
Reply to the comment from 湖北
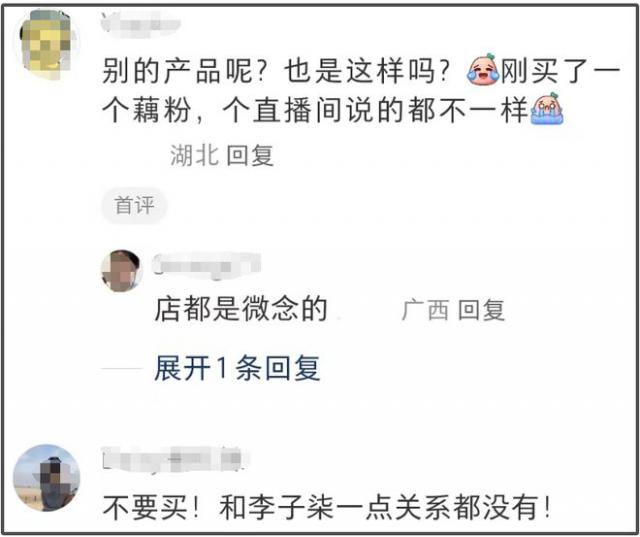(x=250, y=155)
